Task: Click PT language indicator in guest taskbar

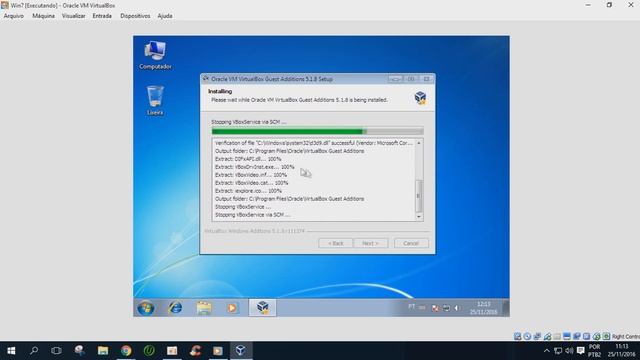Action: [x=411, y=307]
